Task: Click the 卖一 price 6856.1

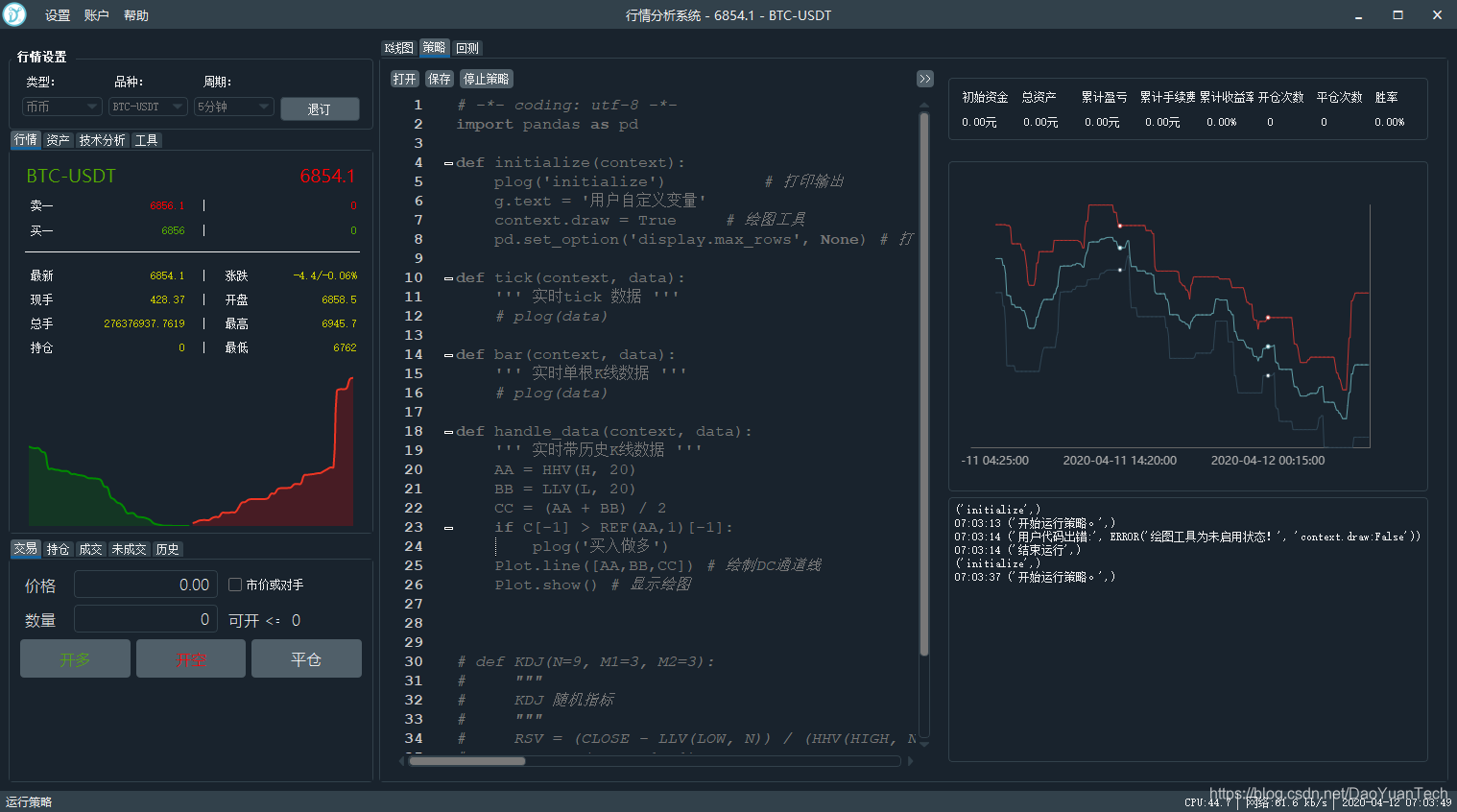Action: point(167,205)
